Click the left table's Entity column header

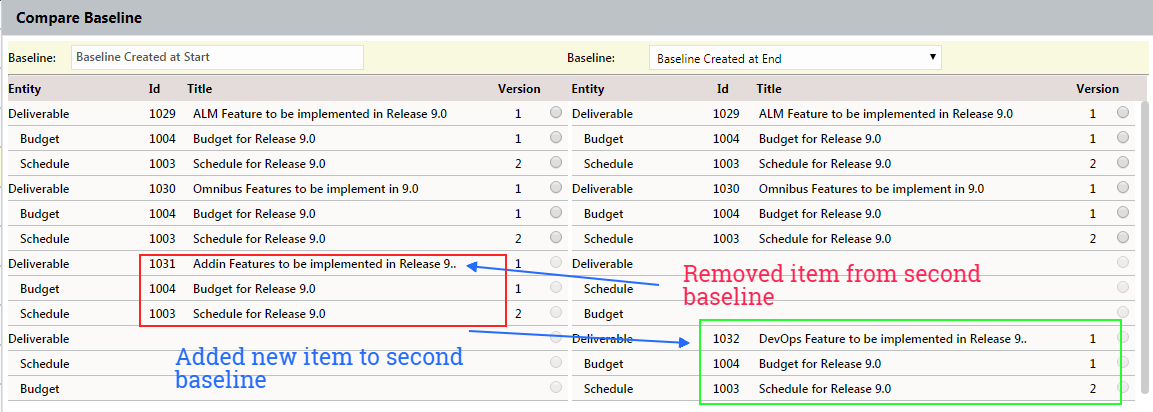point(25,89)
